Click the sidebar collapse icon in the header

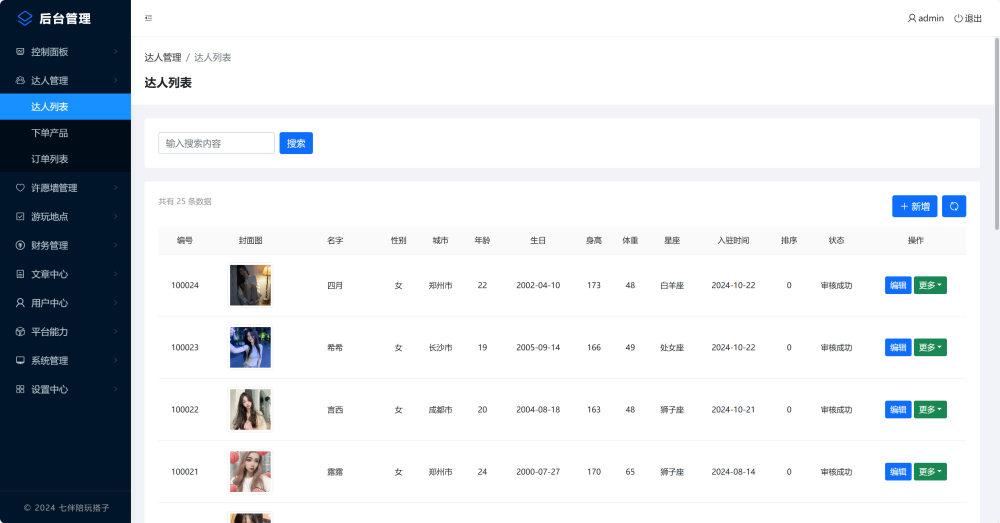(x=149, y=18)
